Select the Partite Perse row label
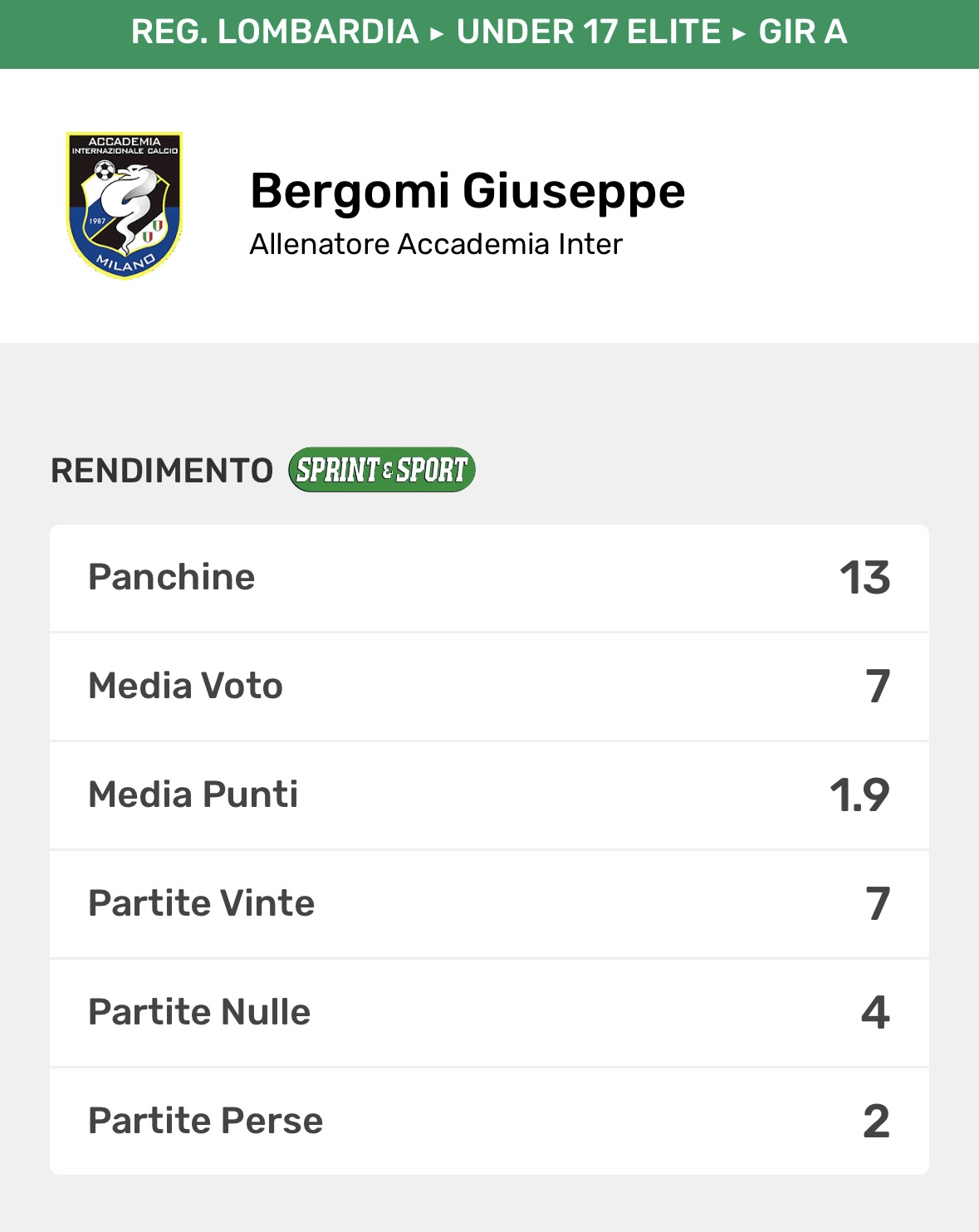 tap(205, 1121)
